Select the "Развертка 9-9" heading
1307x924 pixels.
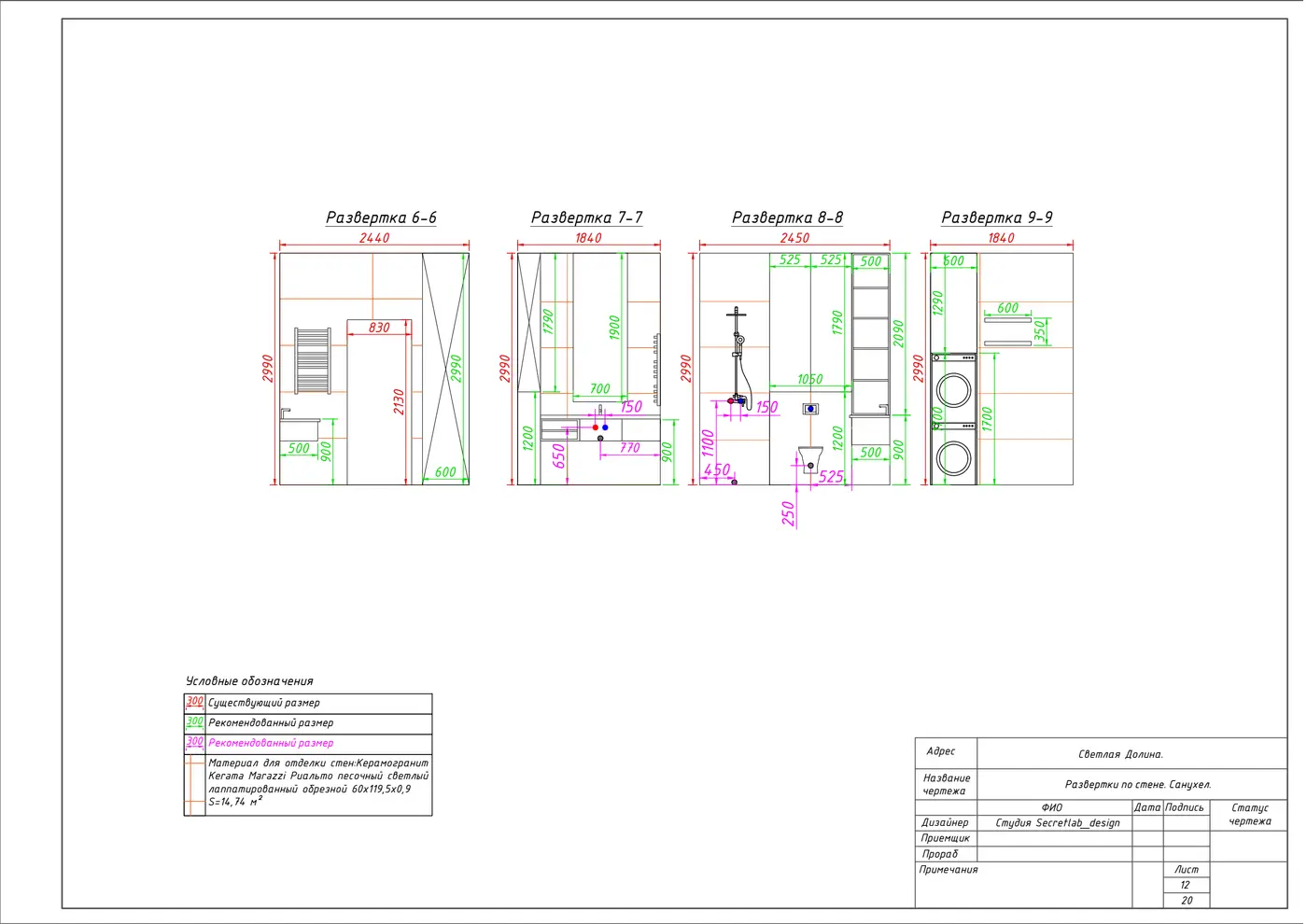click(x=996, y=217)
